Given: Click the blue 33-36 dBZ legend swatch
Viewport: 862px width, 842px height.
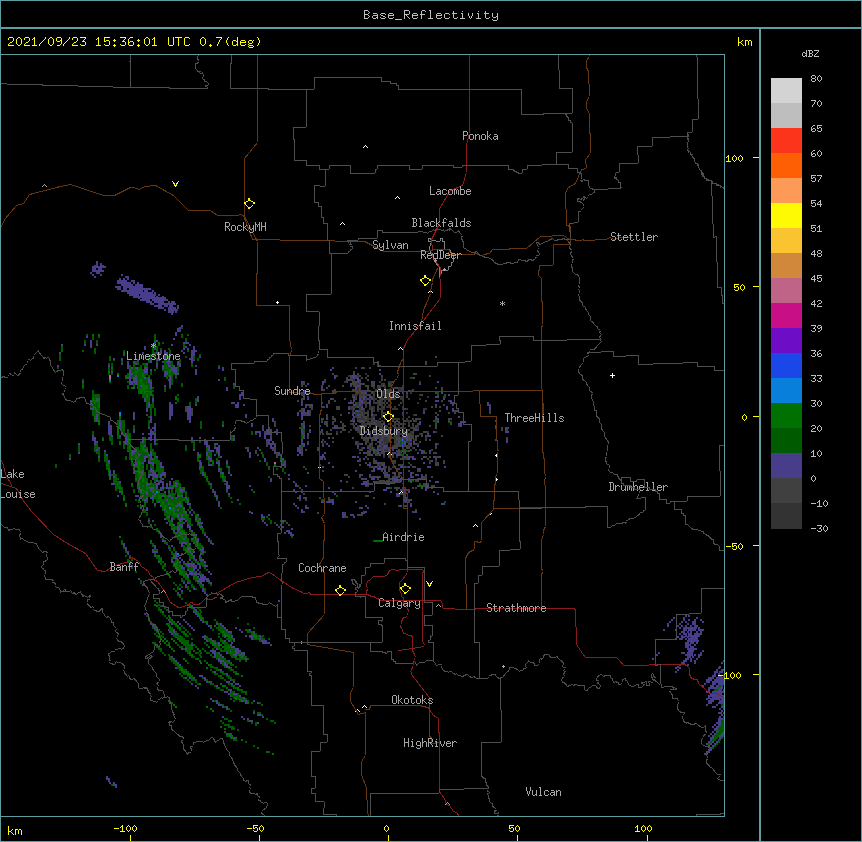Looking at the screenshot, I should (786, 365).
